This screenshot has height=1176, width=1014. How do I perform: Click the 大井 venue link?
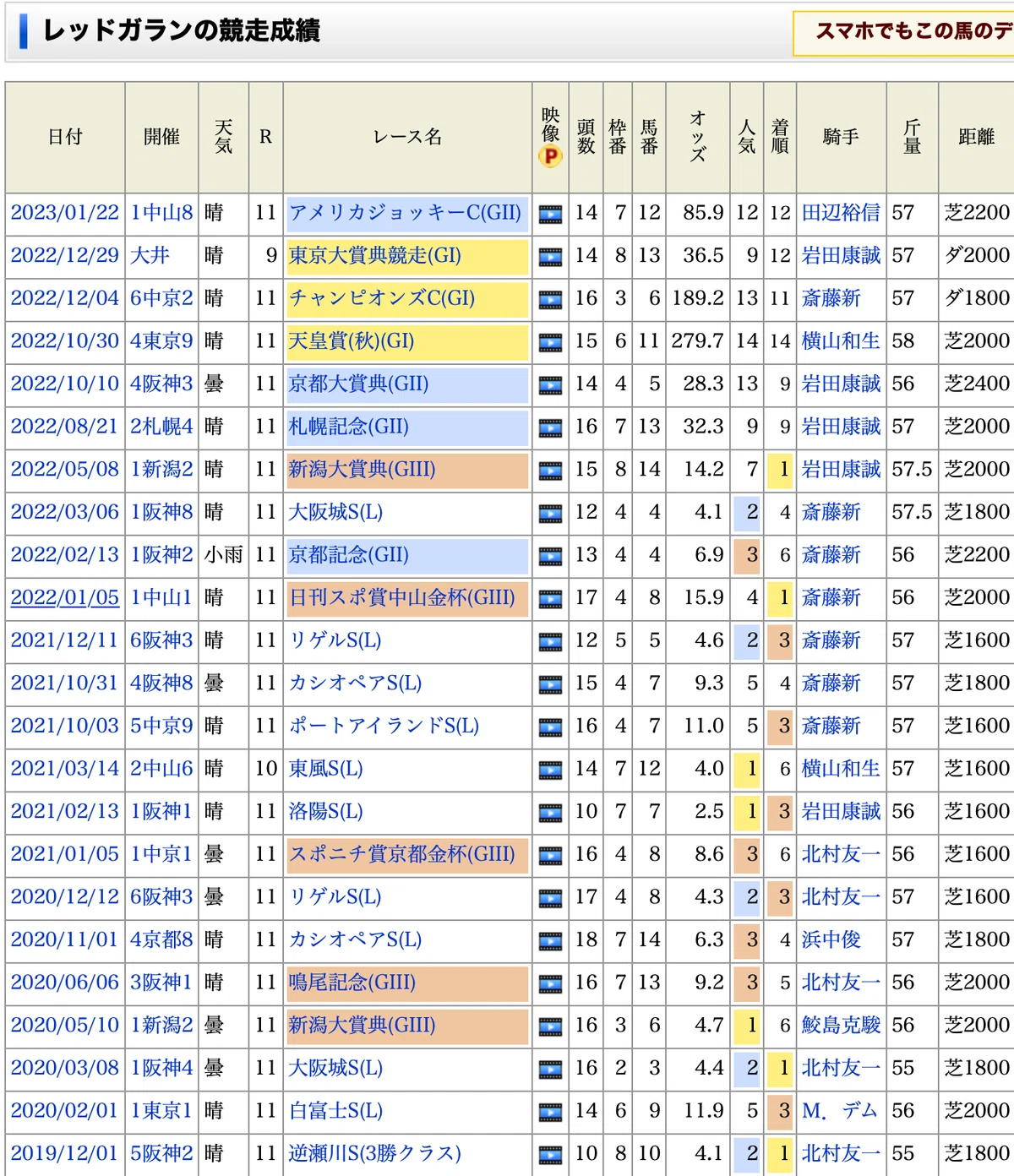[x=150, y=255]
